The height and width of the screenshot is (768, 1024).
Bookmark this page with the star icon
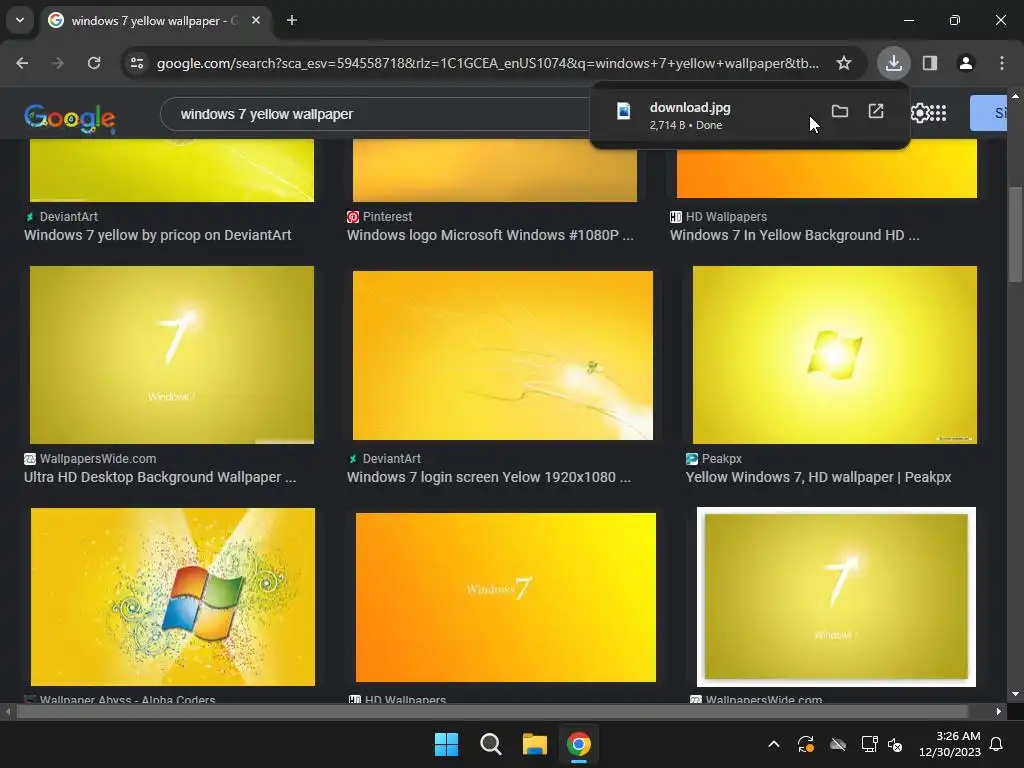coord(844,63)
